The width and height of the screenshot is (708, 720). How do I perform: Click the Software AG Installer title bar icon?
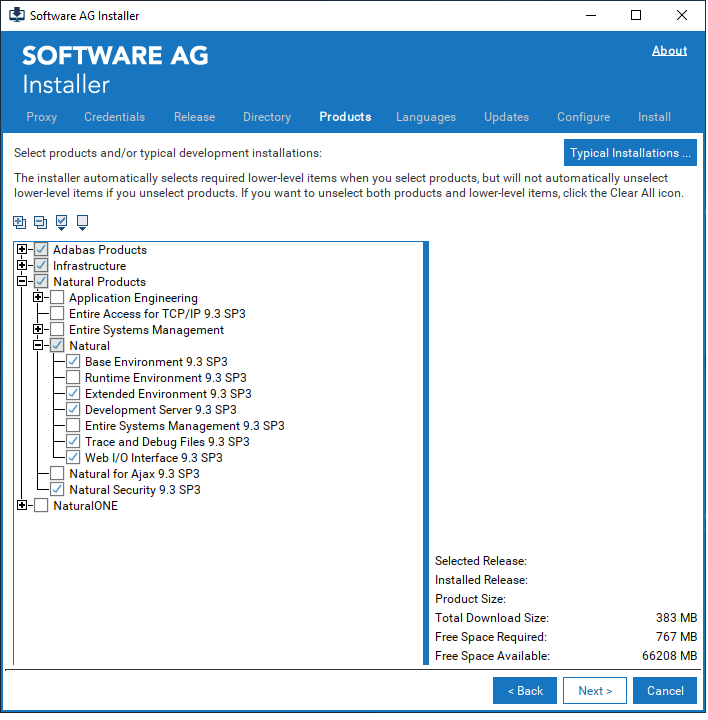pyautogui.click(x=16, y=16)
